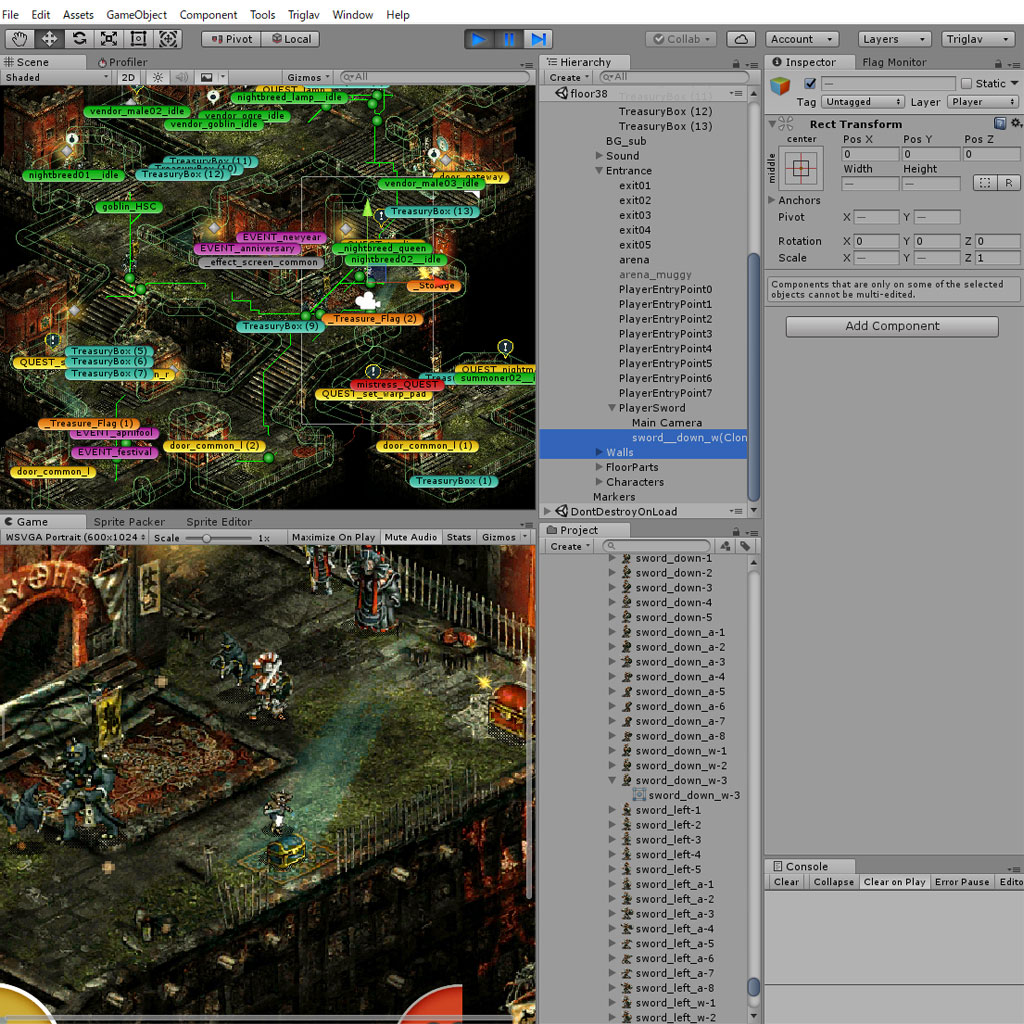Open the Cloud services button
Viewport: 1024px width, 1024px height.
click(741, 39)
